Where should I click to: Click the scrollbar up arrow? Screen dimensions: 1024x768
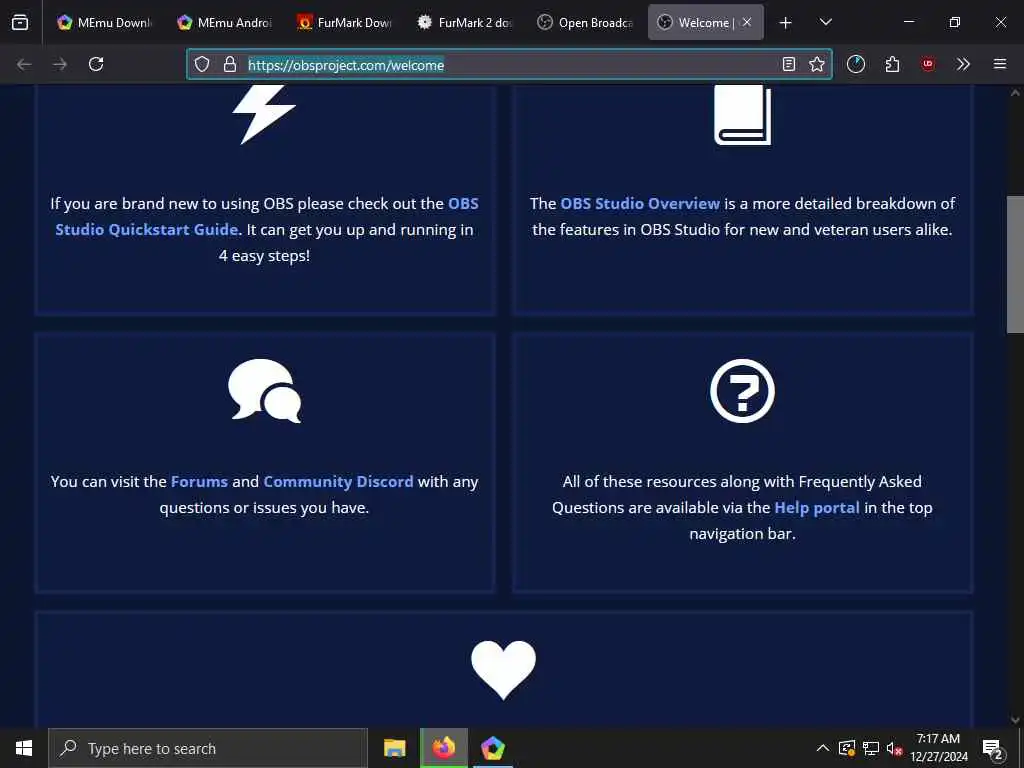(1015, 93)
